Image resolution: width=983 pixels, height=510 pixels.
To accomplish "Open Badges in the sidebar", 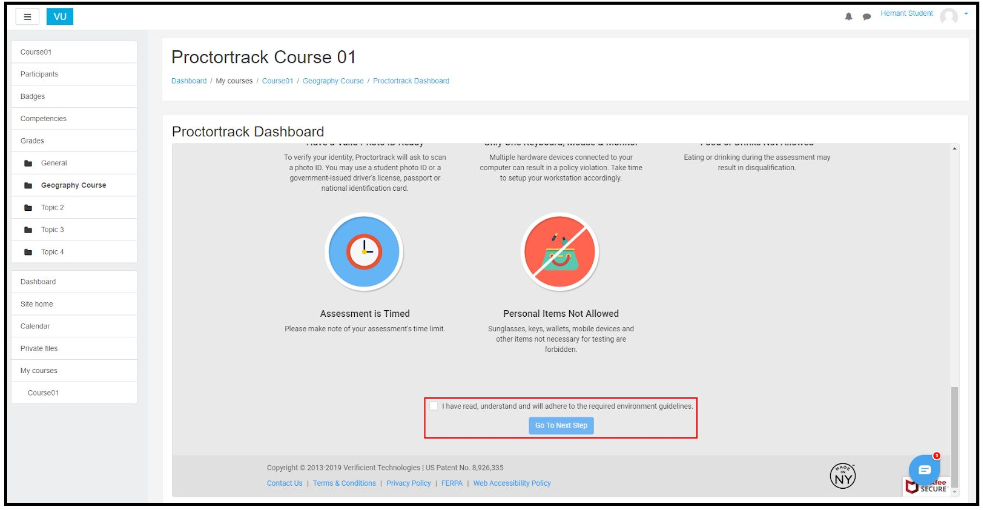I will [x=74, y=96].
